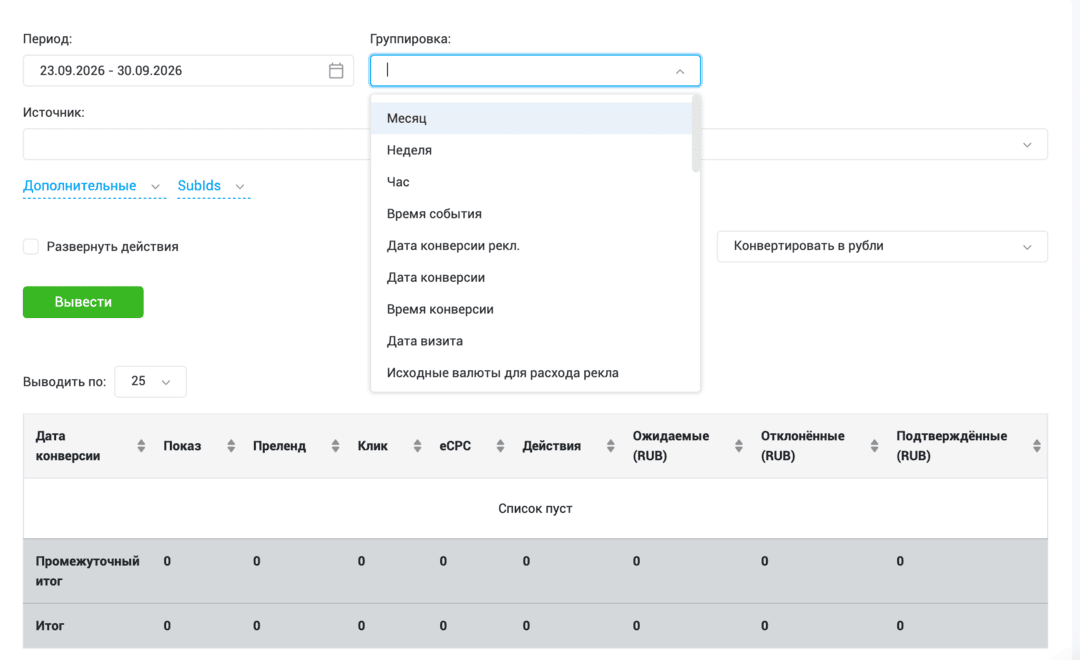1080x660 pixels.
Task: Choose Исходные валюты для расхода рекла option
Action: [x=531, y=373]
